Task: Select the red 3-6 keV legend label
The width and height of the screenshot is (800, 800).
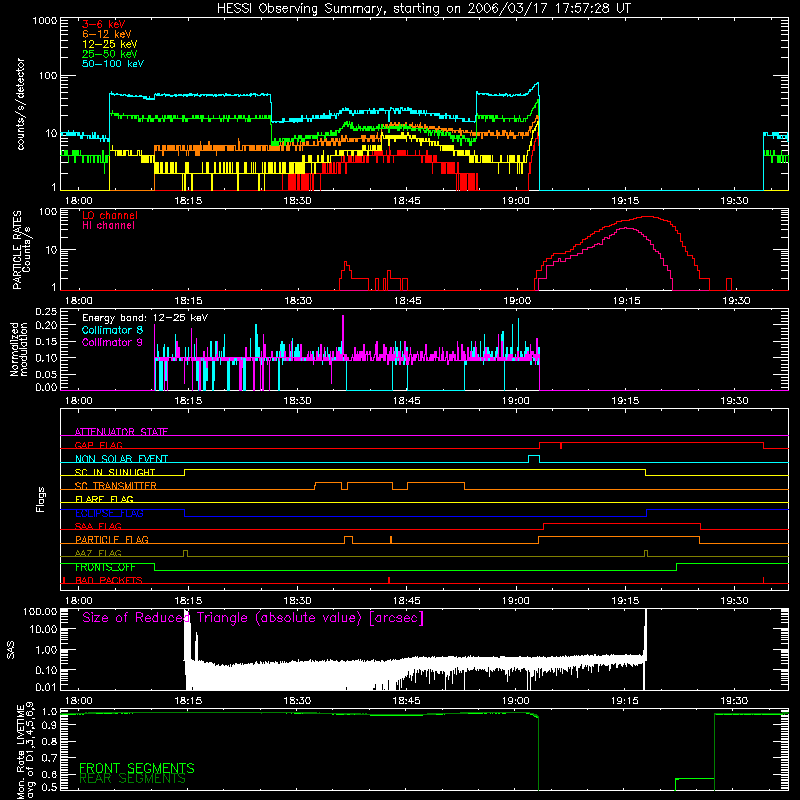Action: coord(104,24)
